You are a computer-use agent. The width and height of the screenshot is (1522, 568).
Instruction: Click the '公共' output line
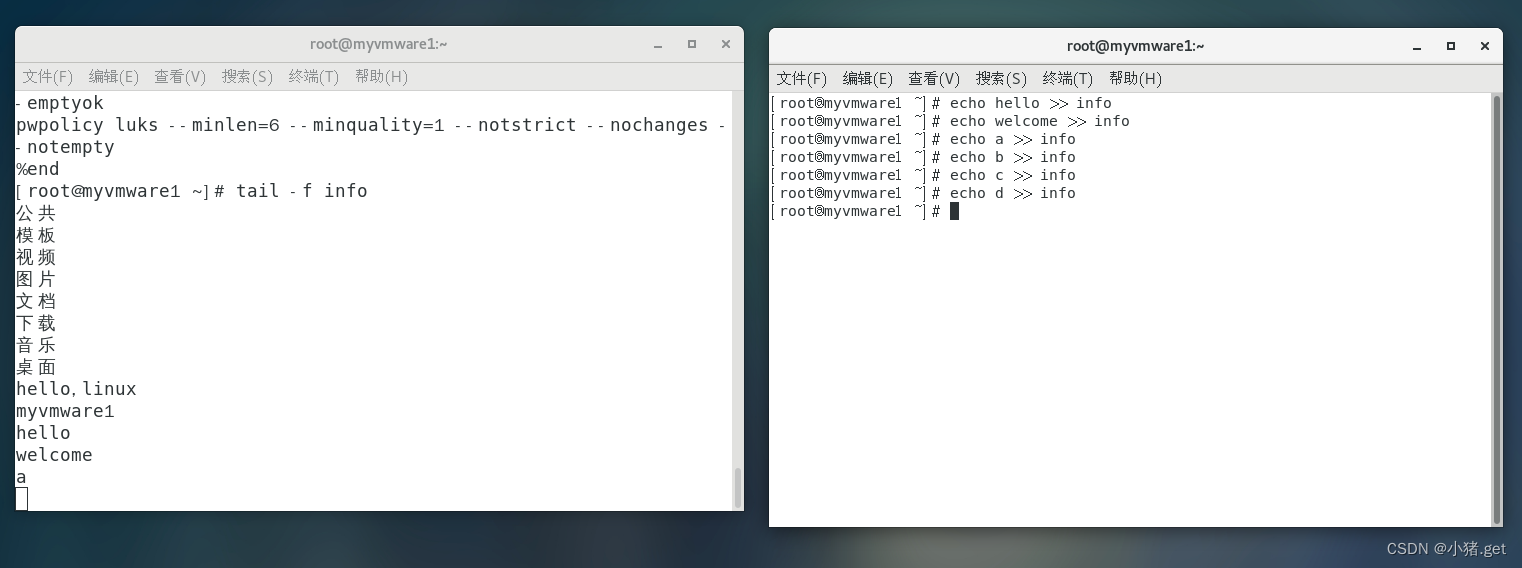click(x=36, y=213)
